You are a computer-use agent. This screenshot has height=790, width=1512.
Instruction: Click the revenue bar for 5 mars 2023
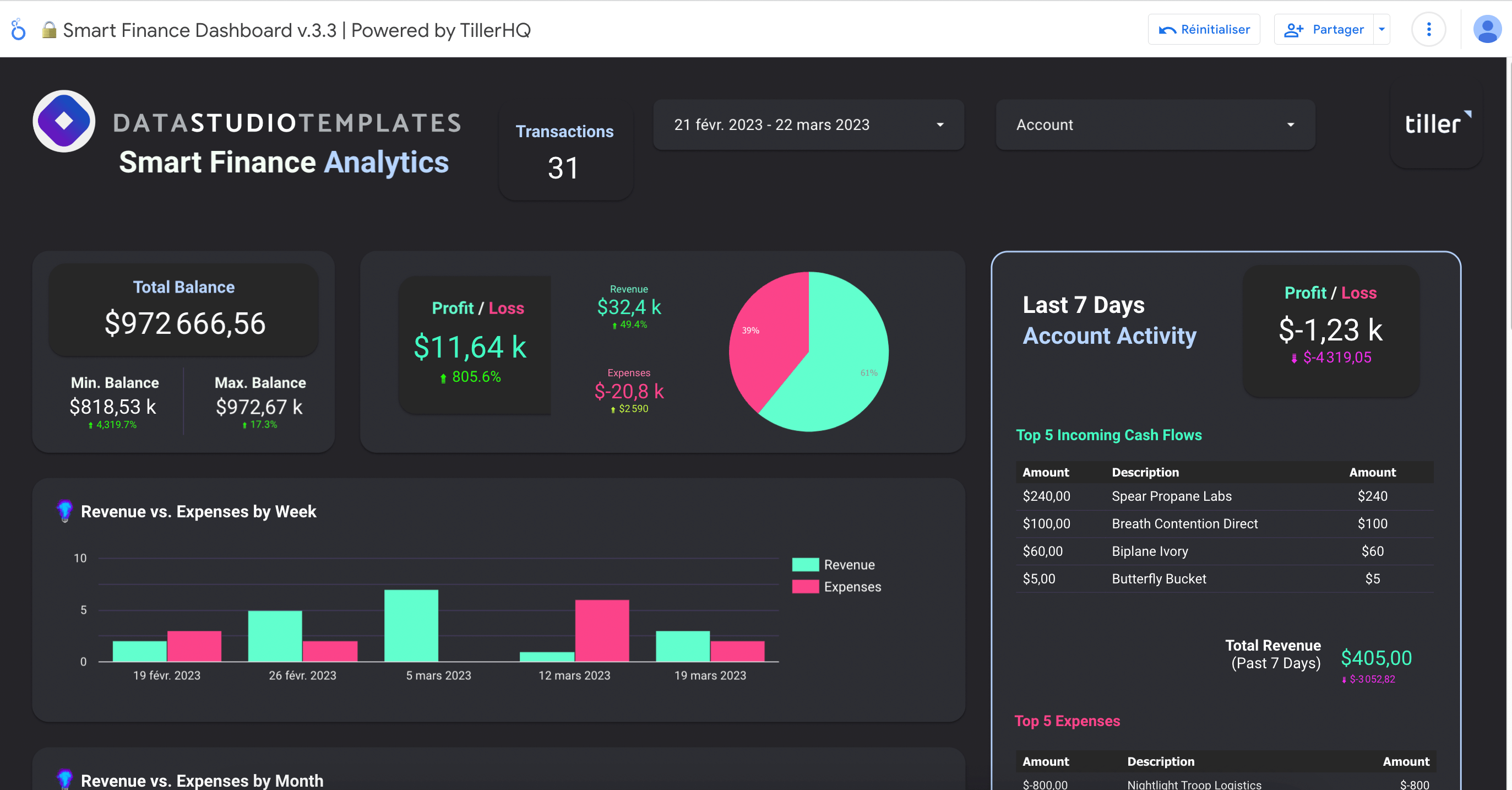click(411, 625)
